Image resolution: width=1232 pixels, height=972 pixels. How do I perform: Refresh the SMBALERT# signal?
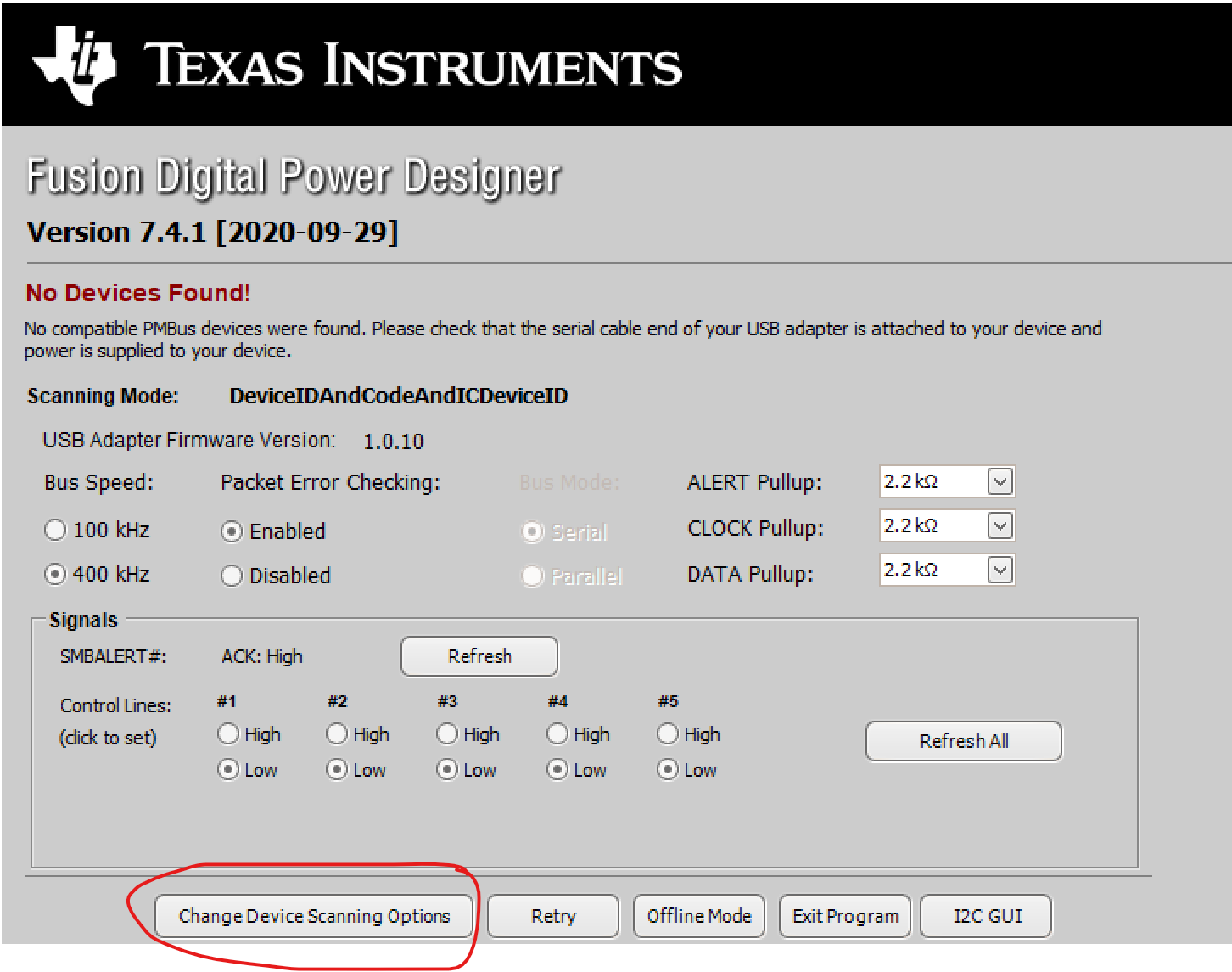(479, 656)
